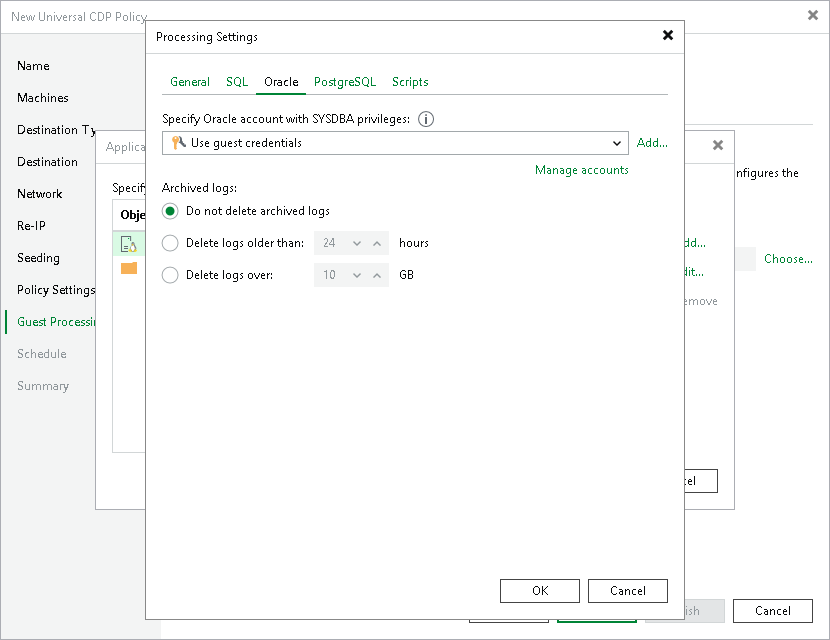Open the Scripts tab
This screenshot has height=640, width=830.
(410, 82)
